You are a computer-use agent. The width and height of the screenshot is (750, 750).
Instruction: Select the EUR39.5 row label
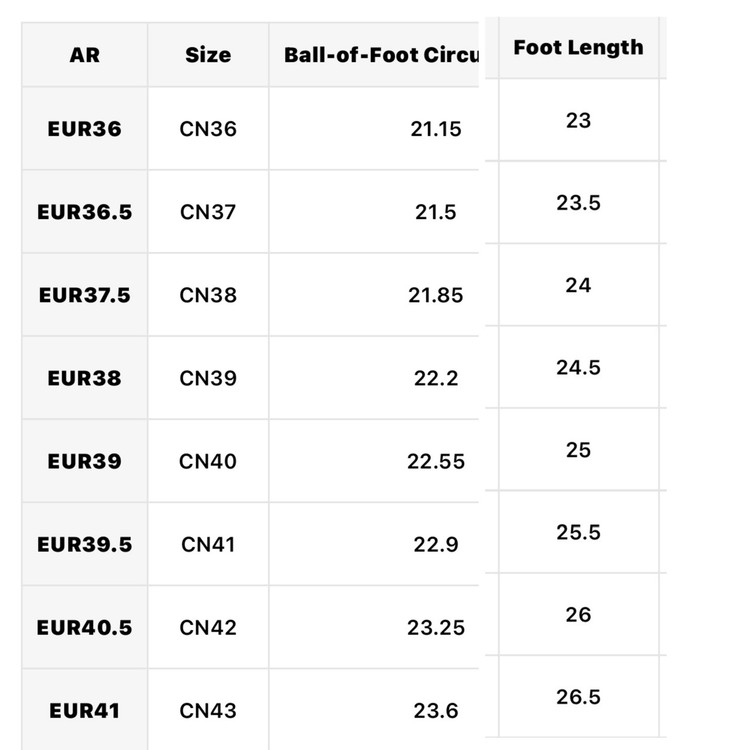[85, 544]
